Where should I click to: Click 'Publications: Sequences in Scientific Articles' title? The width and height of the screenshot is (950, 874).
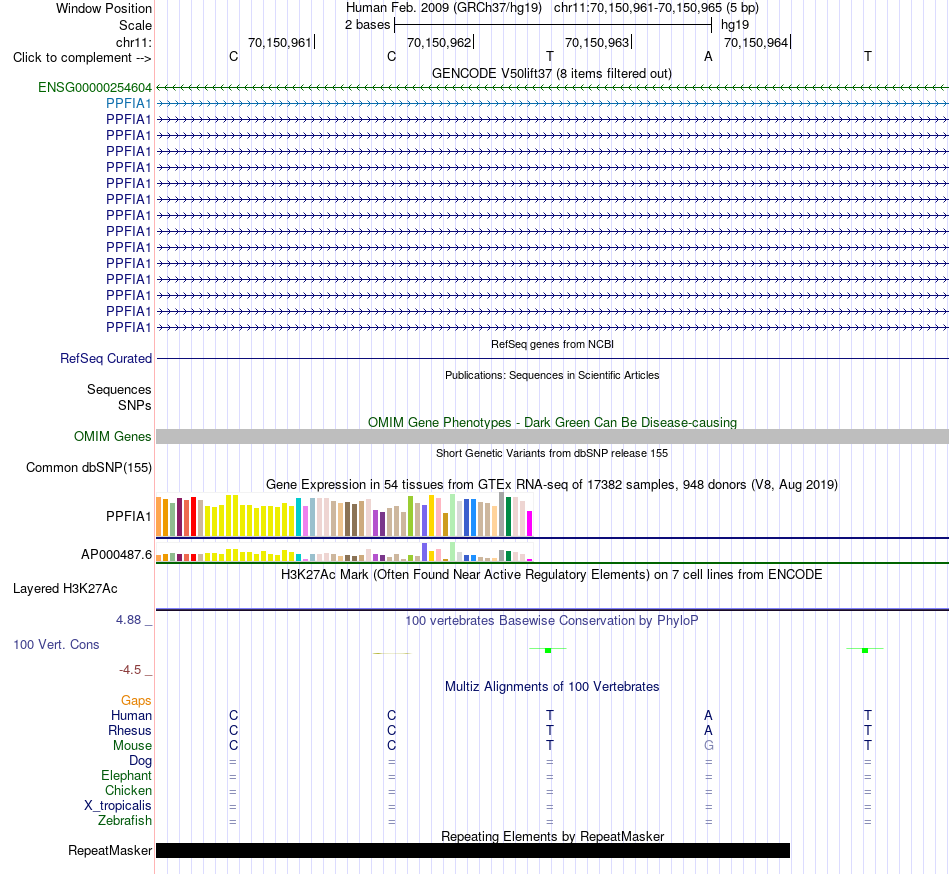coord(552,375)
